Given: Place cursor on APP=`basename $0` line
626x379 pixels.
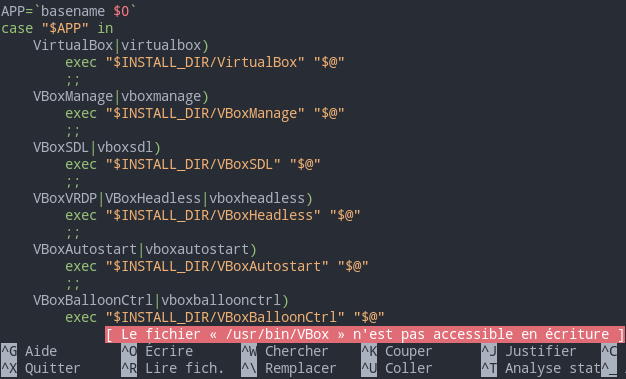Looking at the screenshot, I should click(x=69, y=11).
